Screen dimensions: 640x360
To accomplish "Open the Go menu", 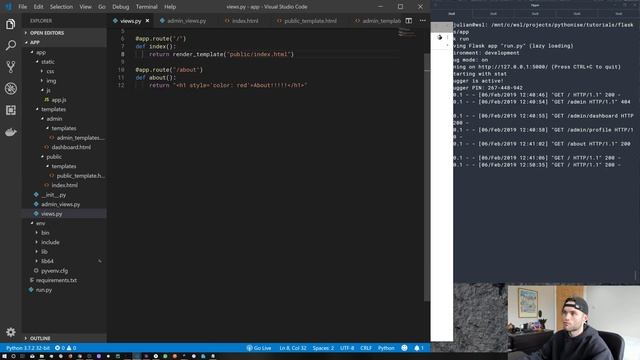I will point(102,7).
